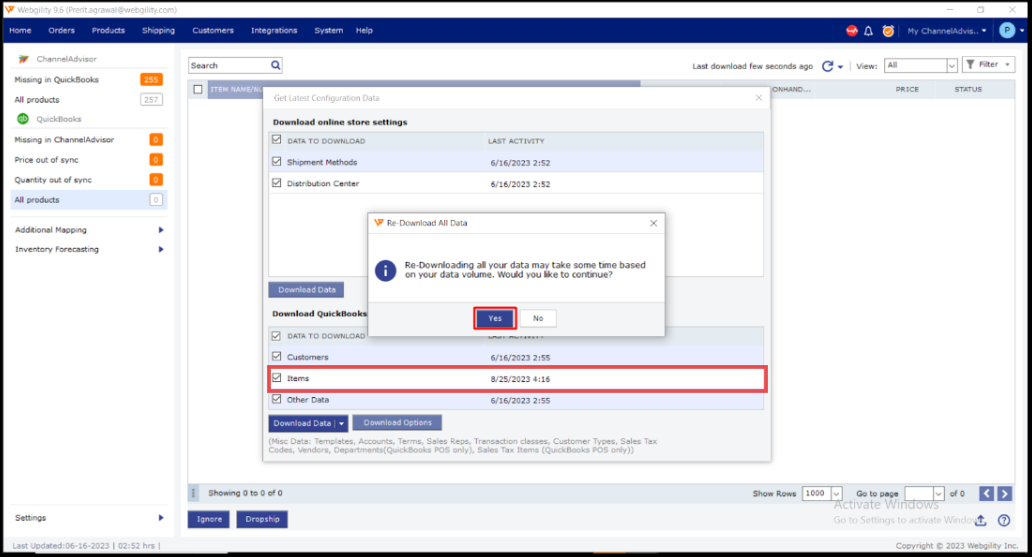The height and width of the screenshot is (557, 1032).
Task: Toggle the Other Data checkbox
Action: [276, 398]
